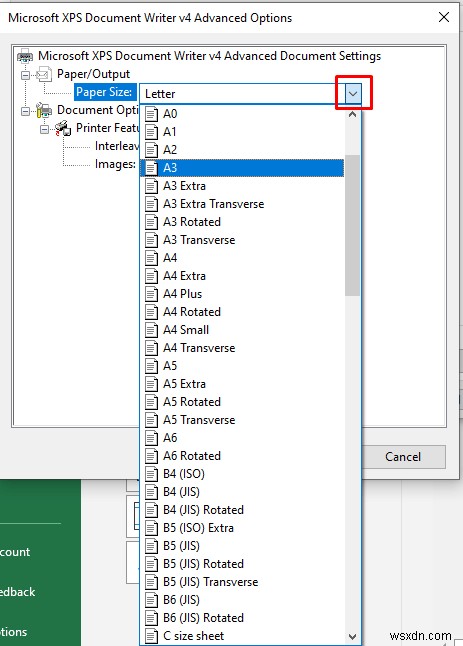Choose A5 Rotated option
This screenshot has height=646, width=463.
click(x=242, y=402)
